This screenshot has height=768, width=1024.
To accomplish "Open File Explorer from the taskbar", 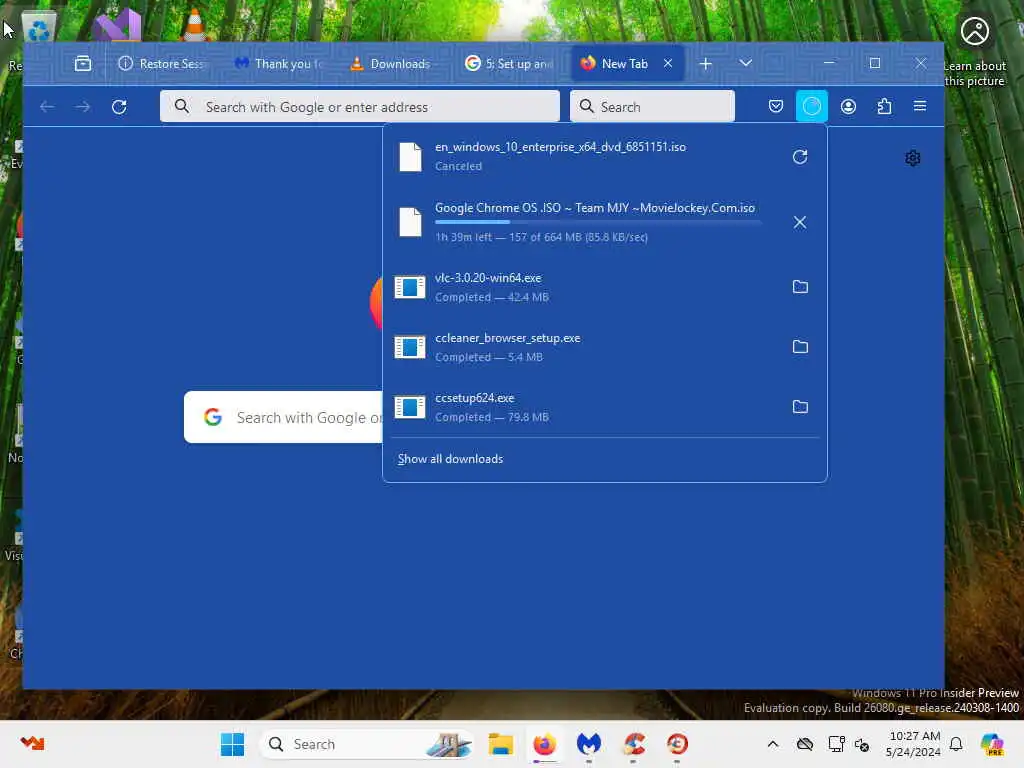I will (x=500, y=744).
